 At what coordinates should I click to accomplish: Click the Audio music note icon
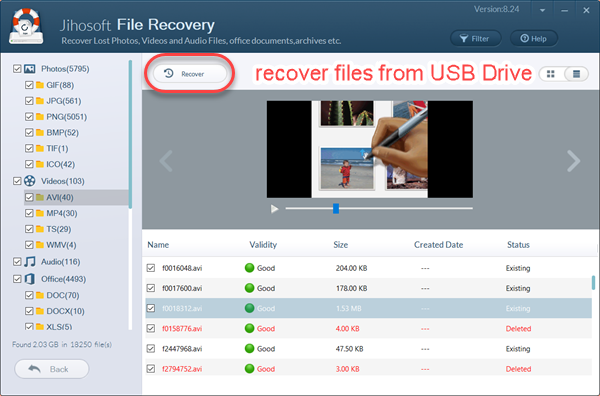tap(29, 262)
